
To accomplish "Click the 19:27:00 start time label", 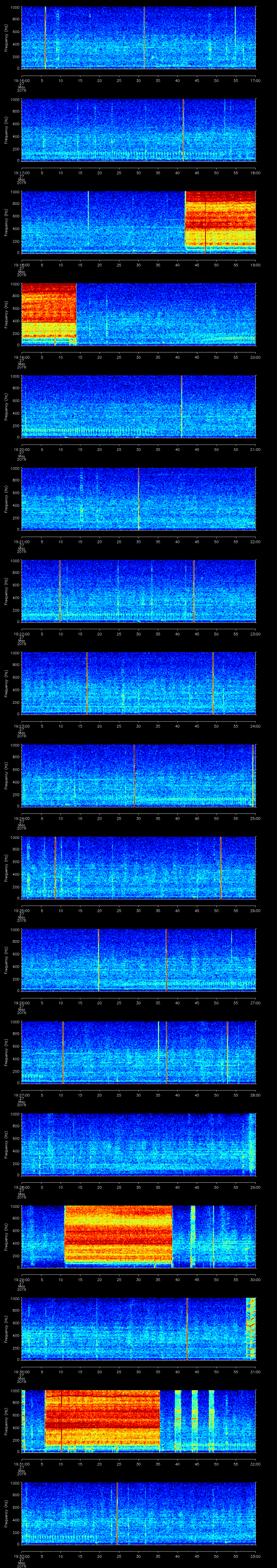I will click(x=21, y=1095).
